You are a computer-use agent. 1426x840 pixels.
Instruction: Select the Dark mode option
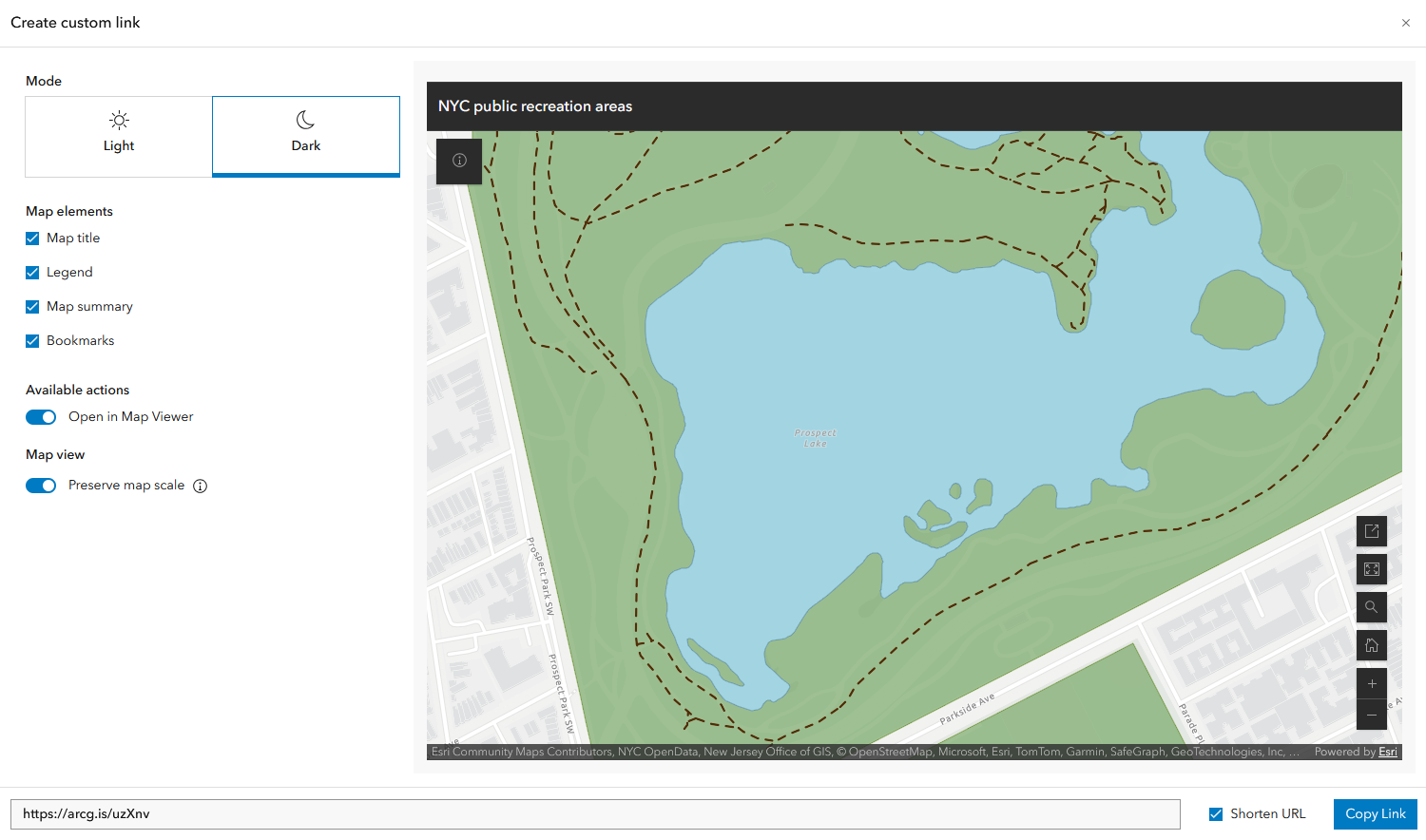coord(305,136)
